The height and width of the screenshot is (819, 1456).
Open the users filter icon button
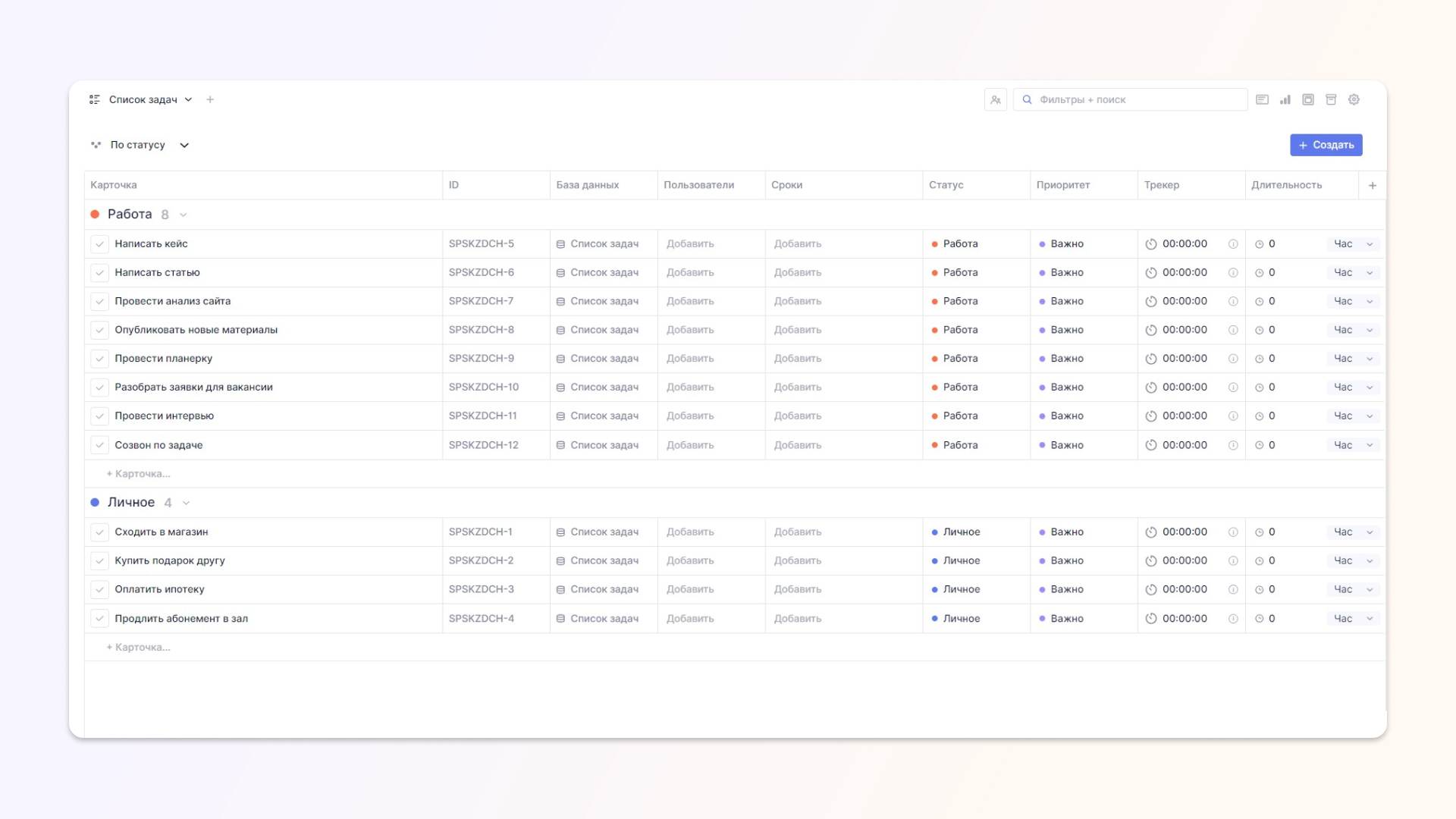[995, 99]
